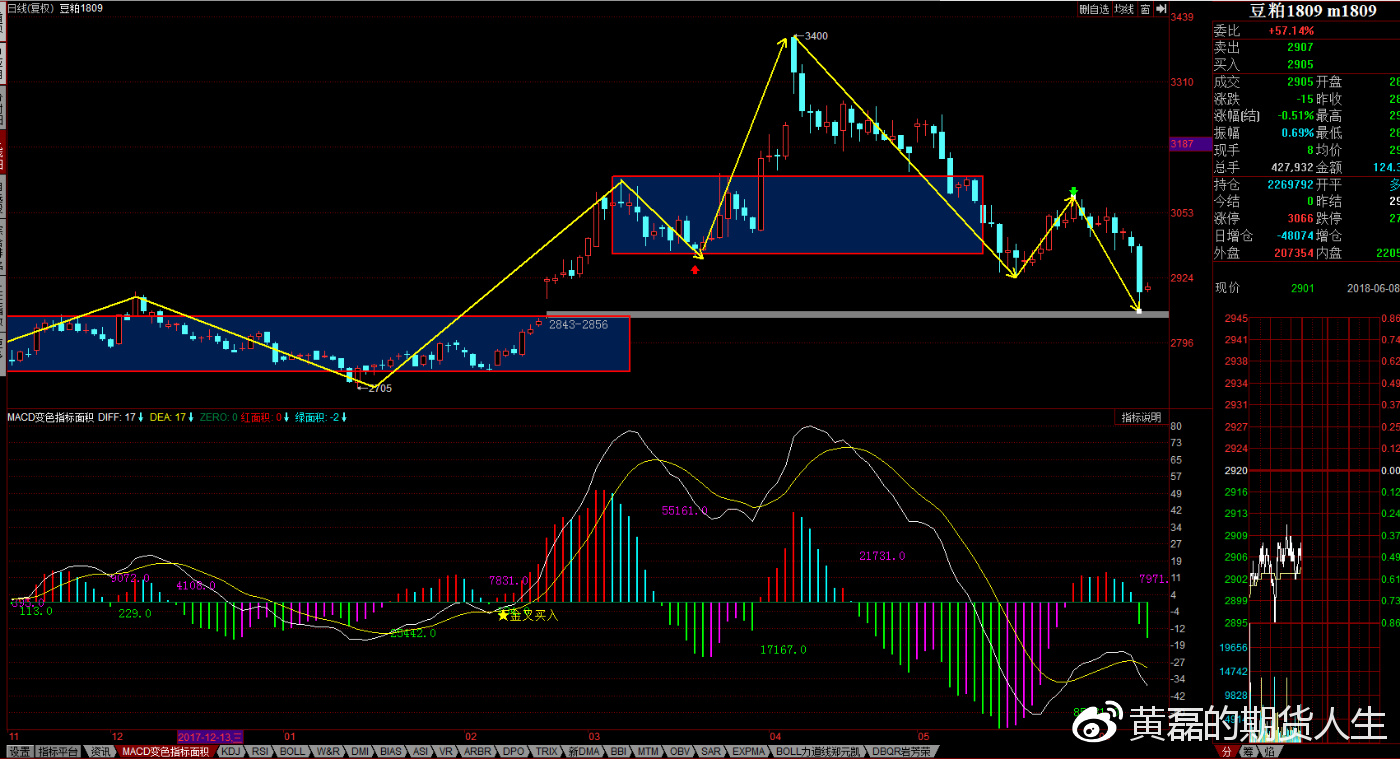Viewport: 1400px width, 759px height.
Task: Select the DMI indicator tab
Action: click(360, 750)
